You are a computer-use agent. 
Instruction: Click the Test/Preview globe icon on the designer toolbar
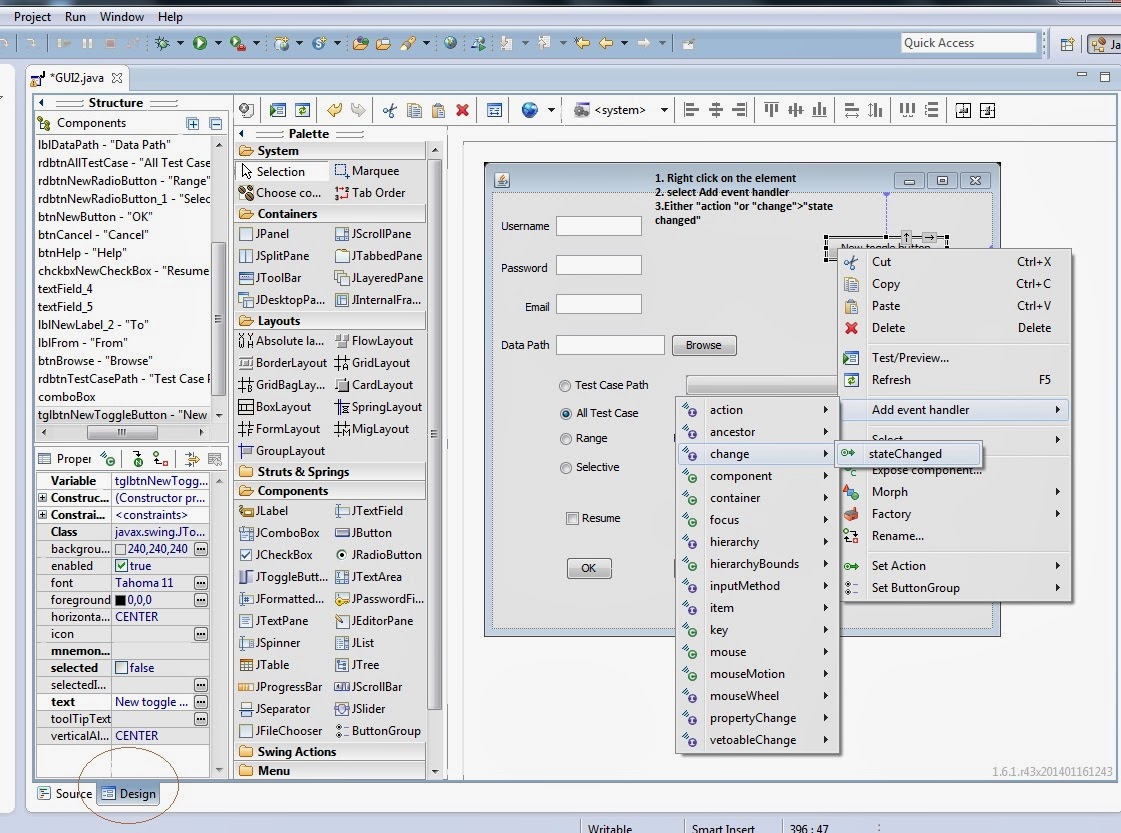tap(530, 111)
